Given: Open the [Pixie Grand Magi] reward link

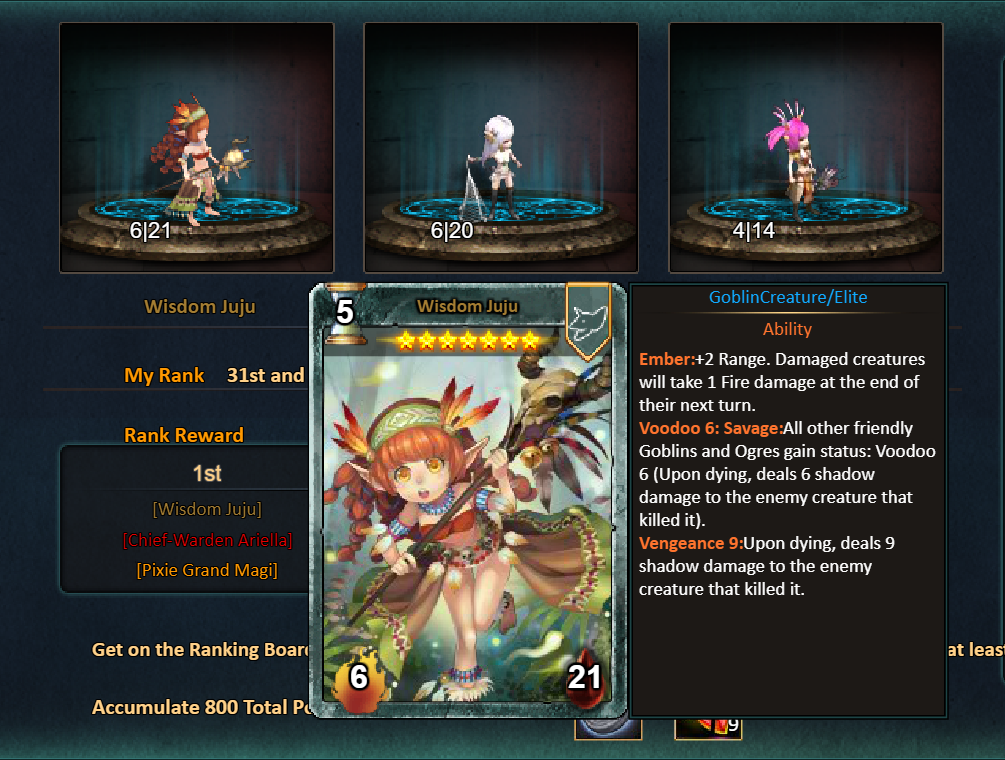Looking at the screenshot, I should coord(207,570).
